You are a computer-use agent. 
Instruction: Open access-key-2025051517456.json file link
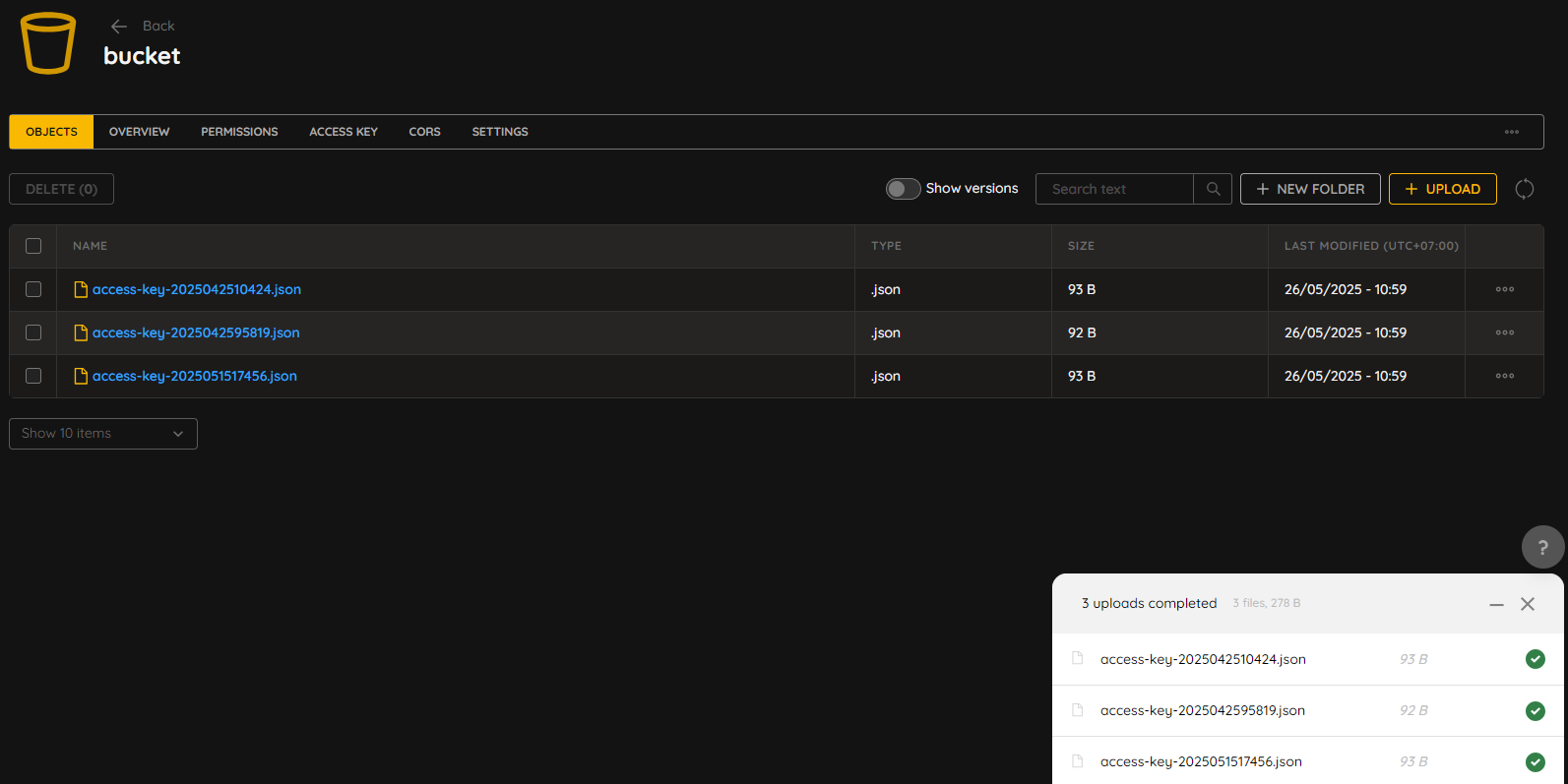click(195, 376)
